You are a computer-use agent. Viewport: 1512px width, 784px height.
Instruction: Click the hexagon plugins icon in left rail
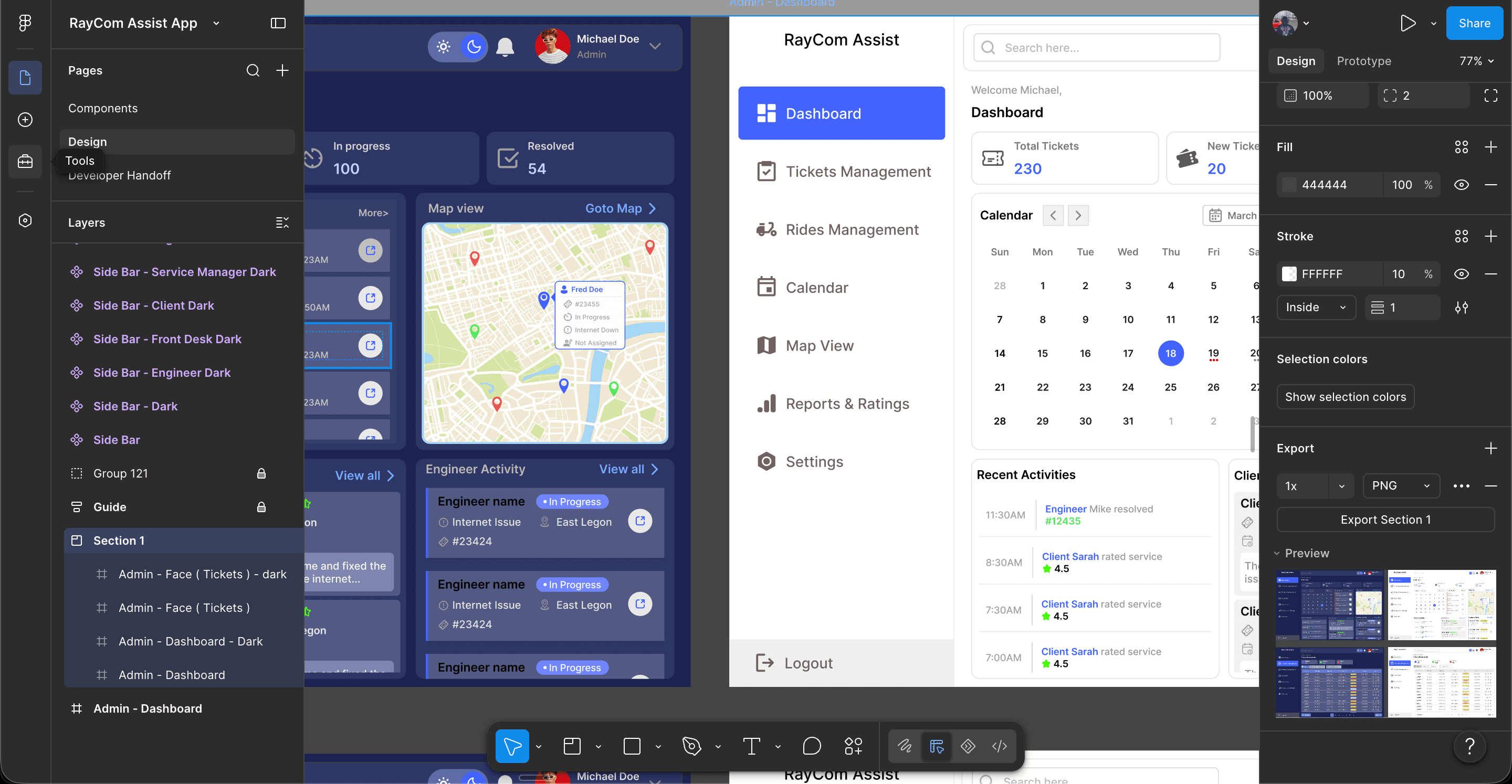[x=25, y=220]
